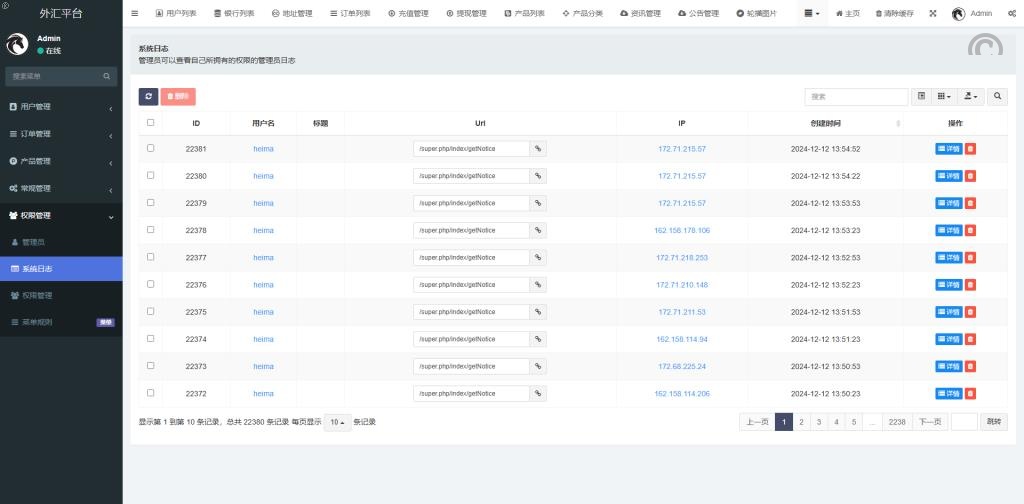Click the 搜索 field in table toolbar
Screen dimensions: 1024x504
tap(857, 96)
